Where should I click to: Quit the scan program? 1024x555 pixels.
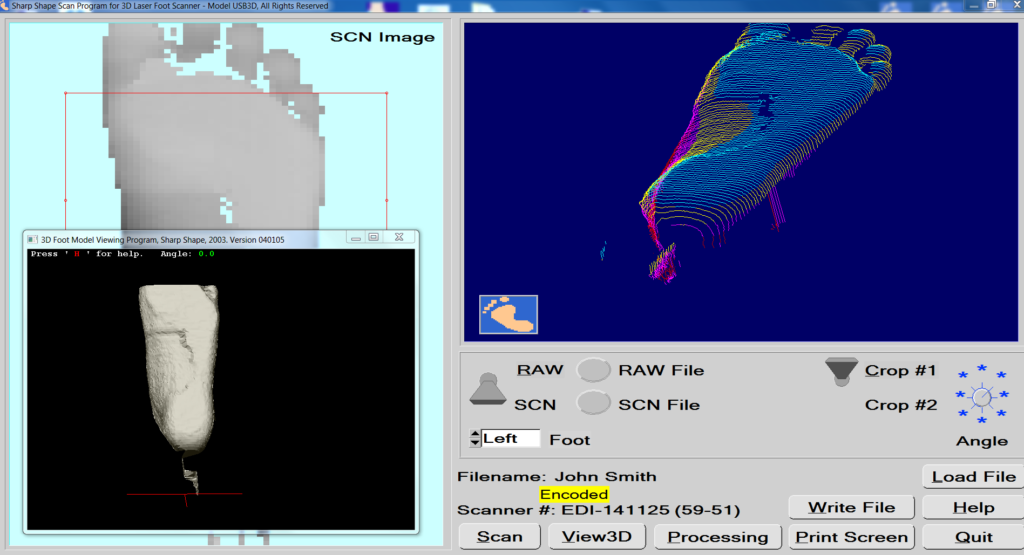point(972,536)
